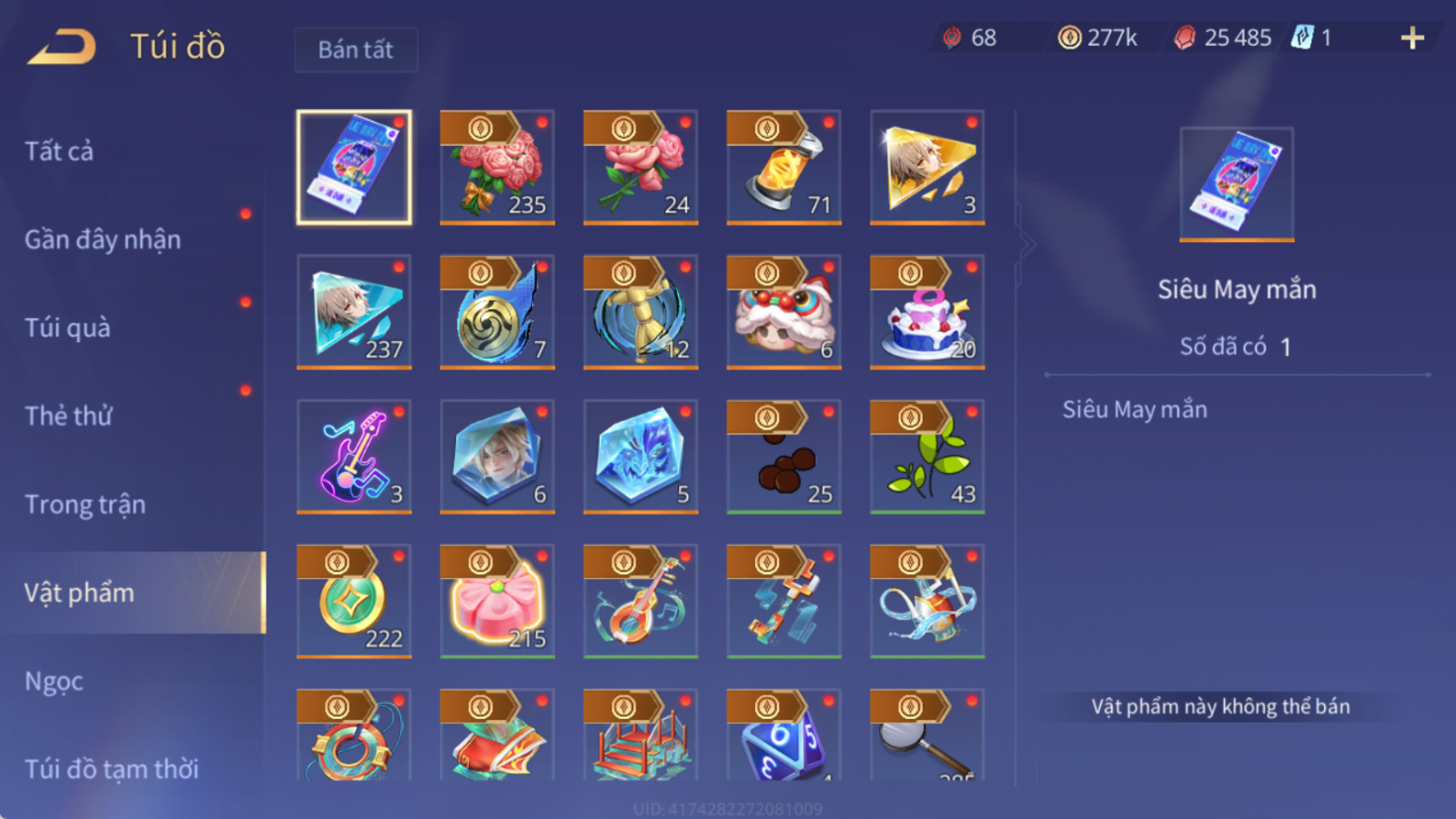
Task: Select the blue dice item
Action: pos(783,735)
